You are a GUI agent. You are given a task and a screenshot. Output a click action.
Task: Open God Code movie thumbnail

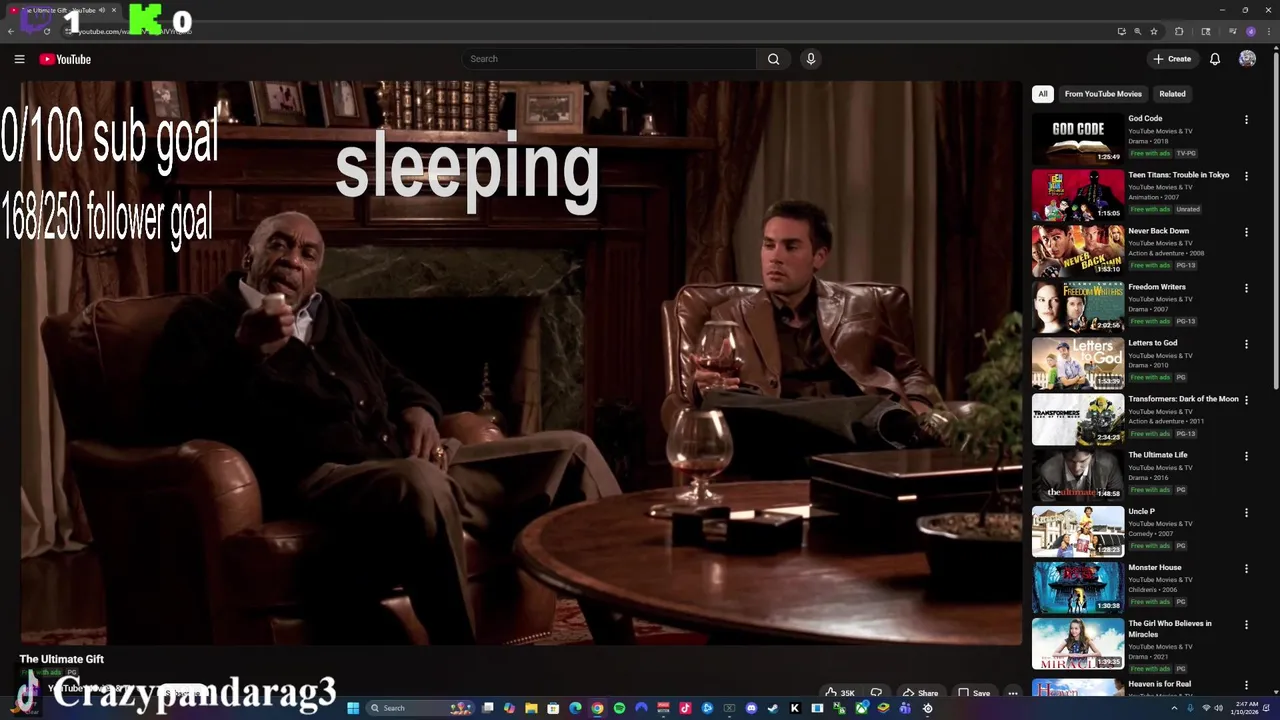(x=1078, y=139)
